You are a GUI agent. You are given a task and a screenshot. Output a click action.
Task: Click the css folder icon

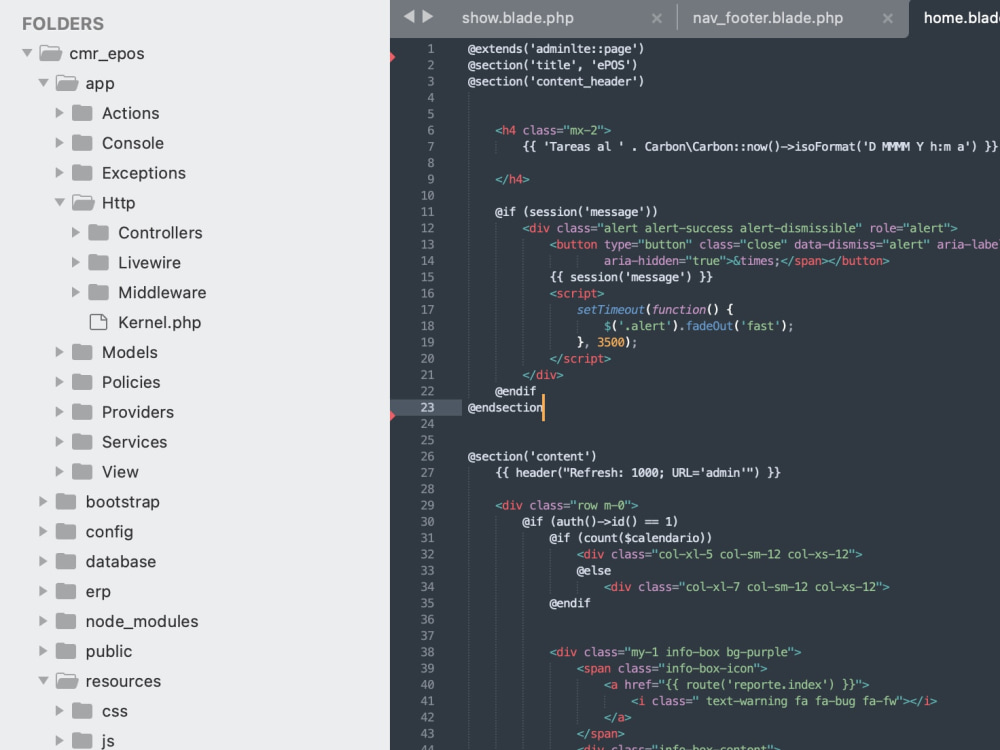click(x=82, y=710)
